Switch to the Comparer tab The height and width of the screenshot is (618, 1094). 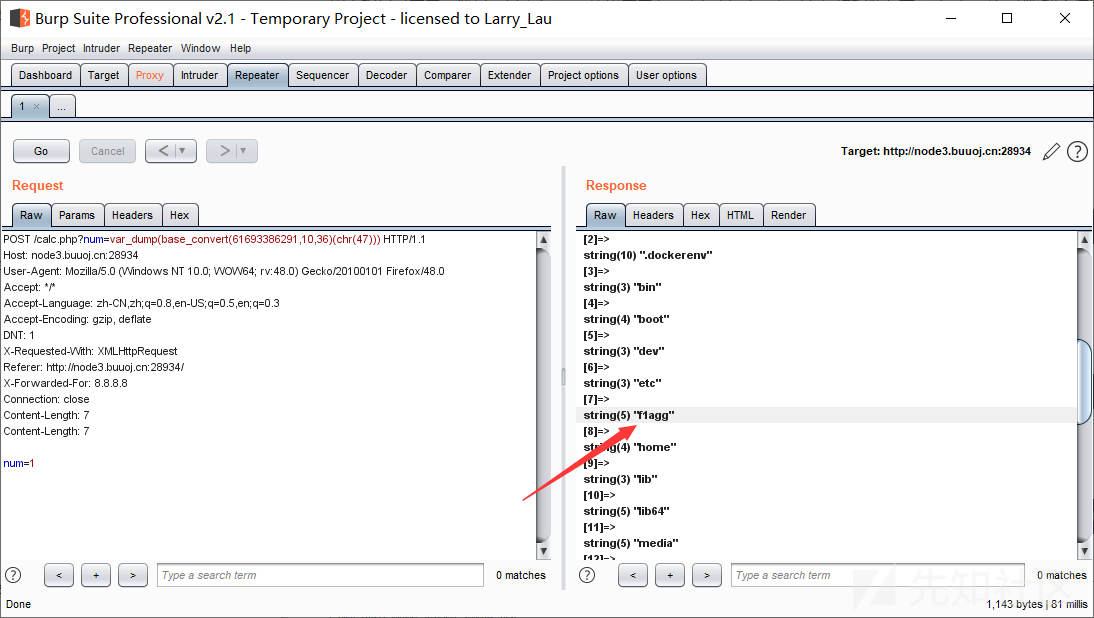(448, 75)
